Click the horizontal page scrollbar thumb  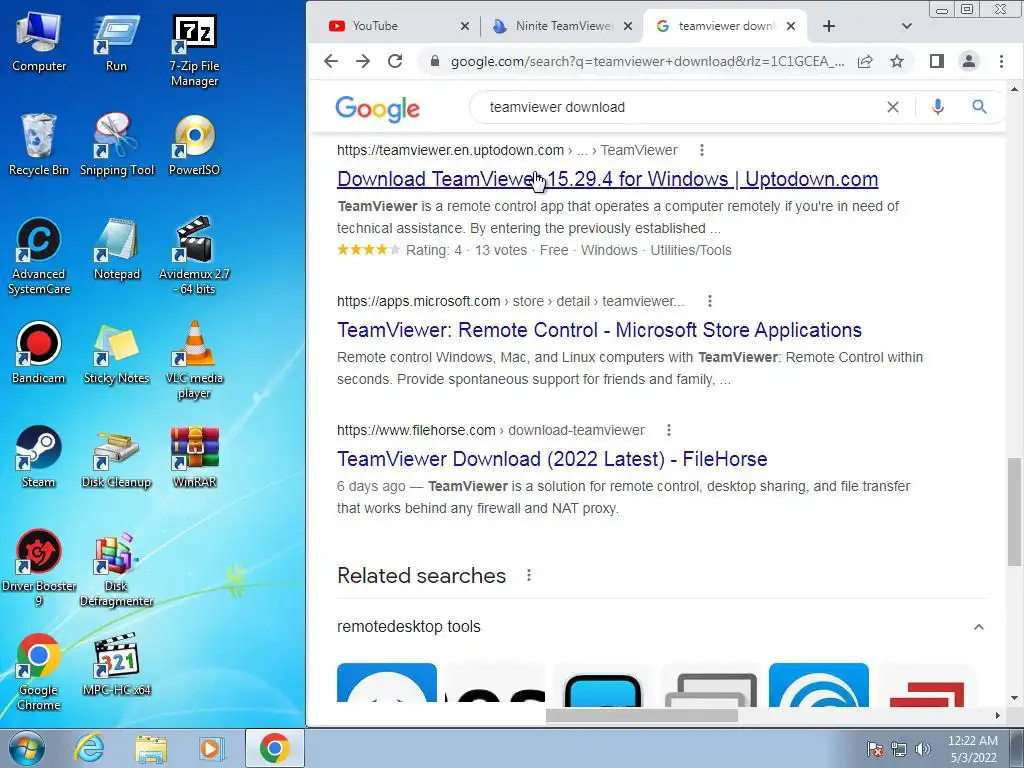tap(642, 716)
